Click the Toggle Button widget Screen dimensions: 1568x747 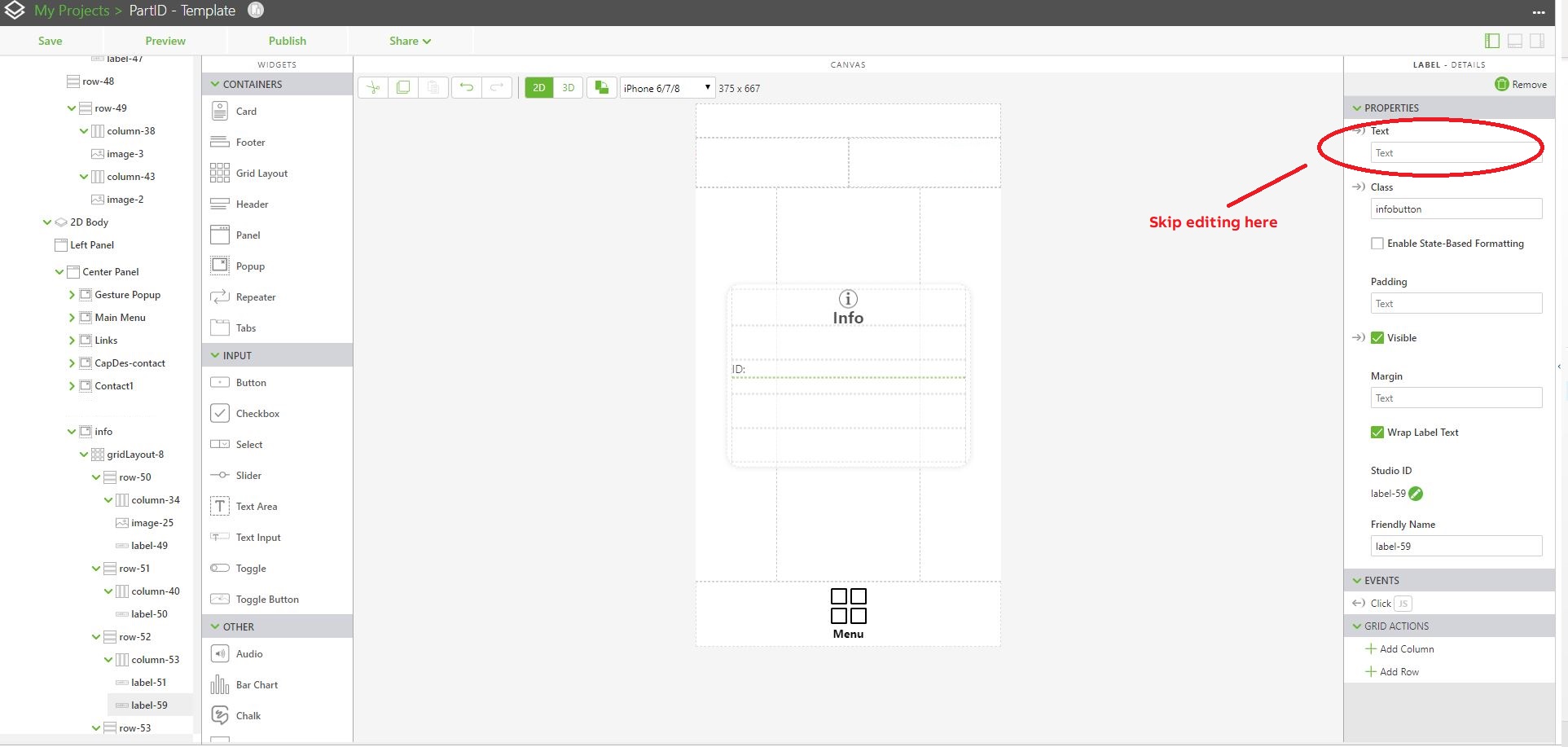[267, 599]
